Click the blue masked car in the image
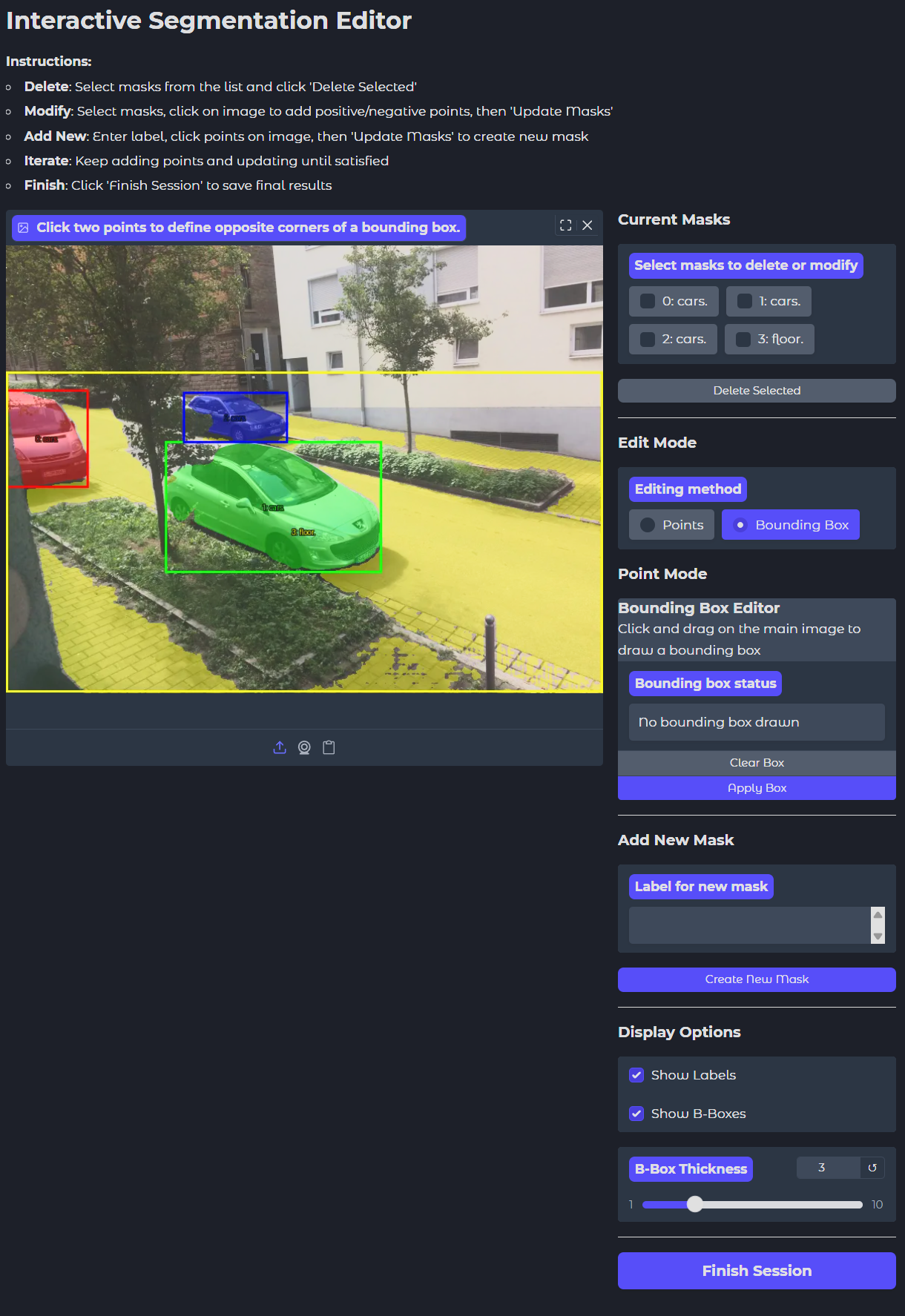 tap(236, 417)
